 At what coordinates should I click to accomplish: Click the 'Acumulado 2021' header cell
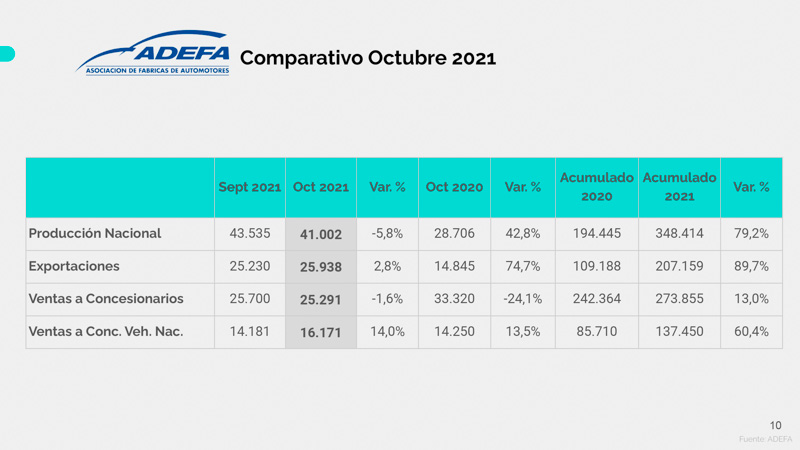[679, 187]
